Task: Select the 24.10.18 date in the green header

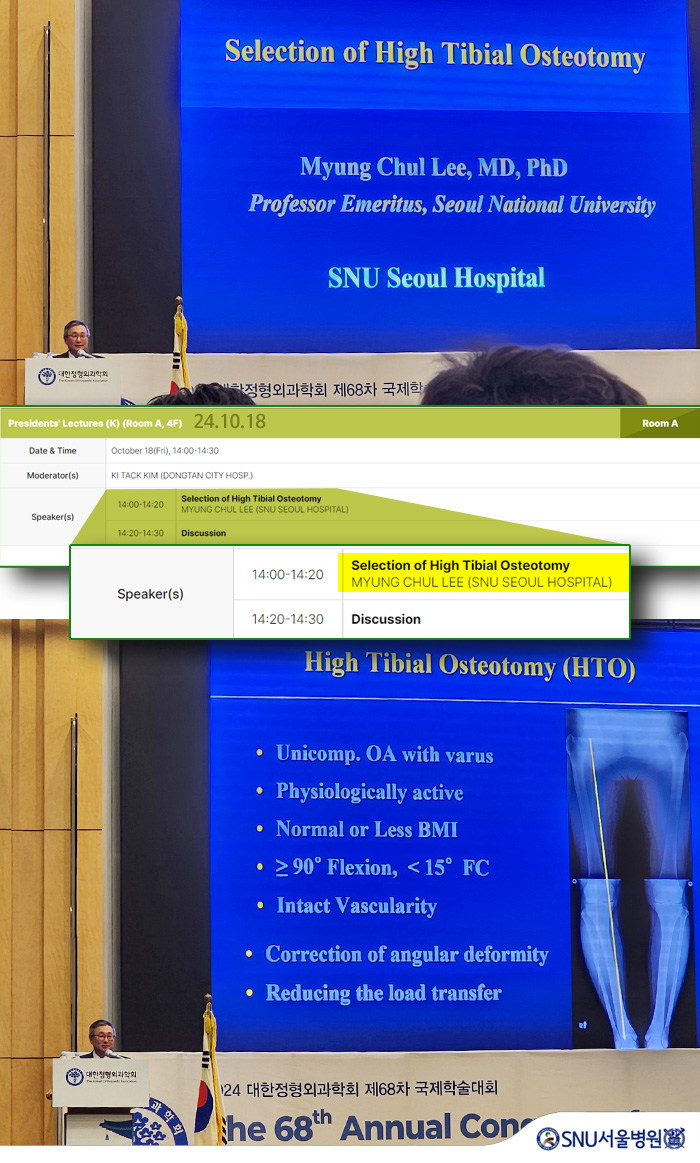Action: point(230,422)
